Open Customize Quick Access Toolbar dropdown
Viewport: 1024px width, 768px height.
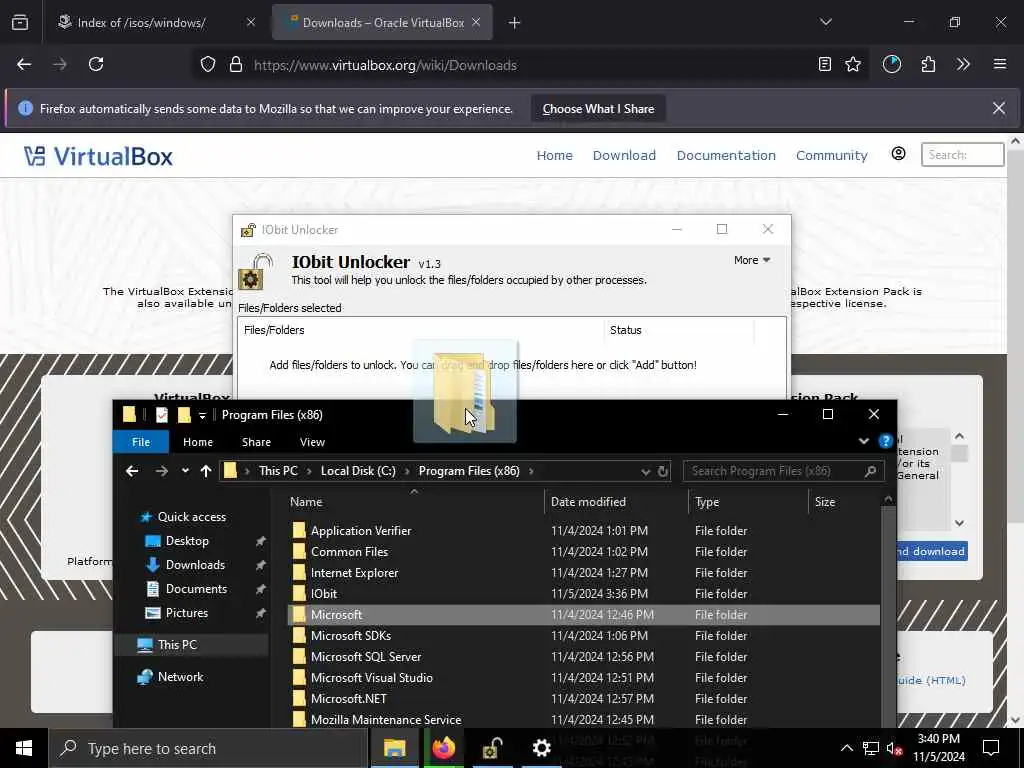(202, 415)
